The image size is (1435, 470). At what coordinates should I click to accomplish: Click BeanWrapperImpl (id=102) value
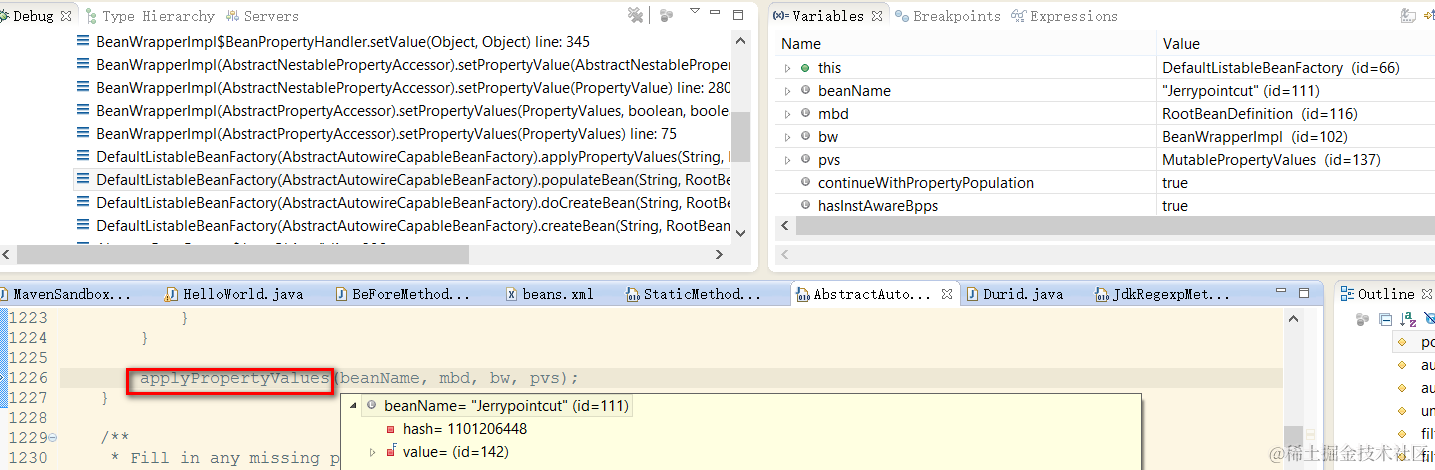(1254, 137)
